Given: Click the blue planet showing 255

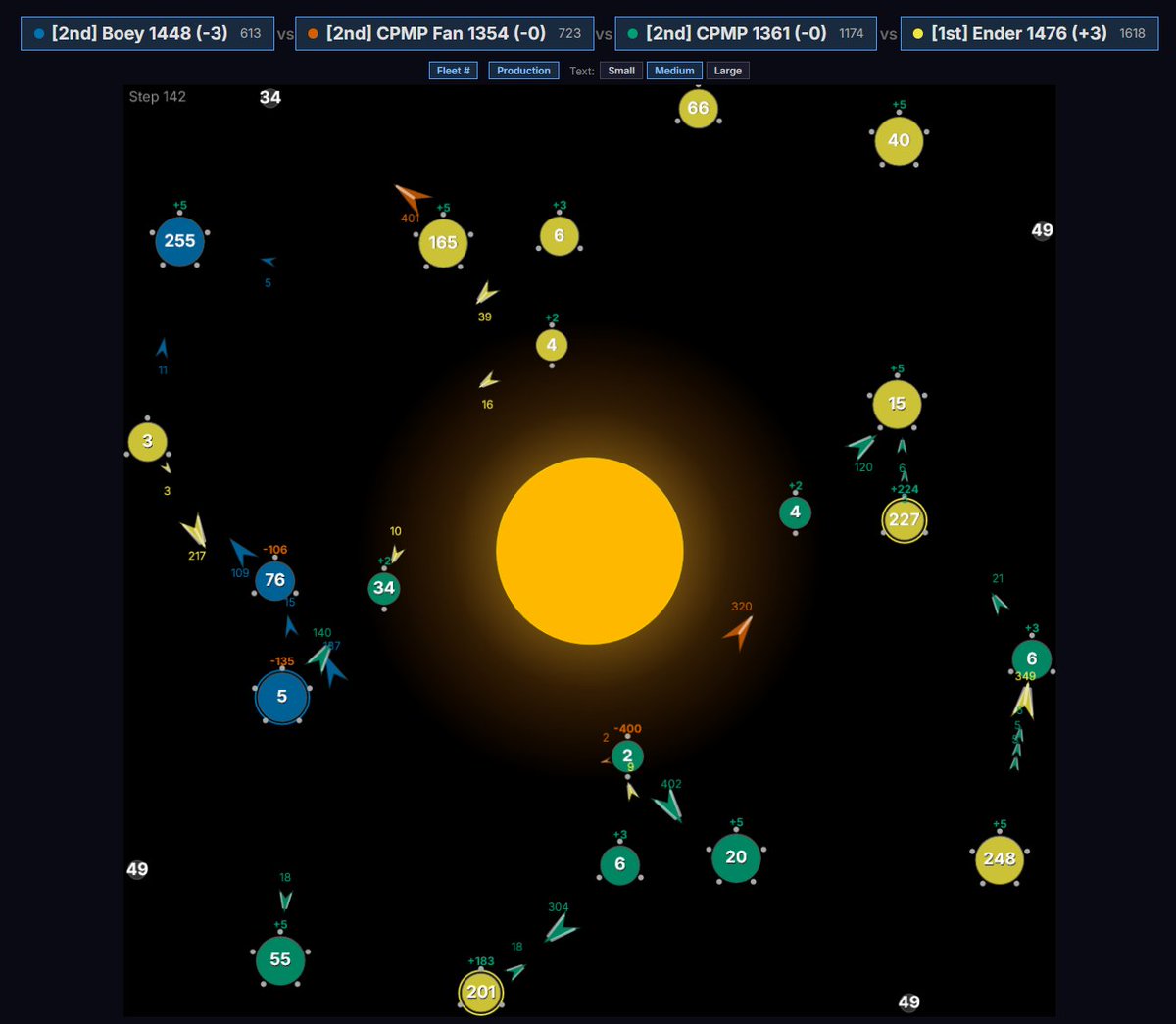Looking at the screenshot, I should coord(179,241).
